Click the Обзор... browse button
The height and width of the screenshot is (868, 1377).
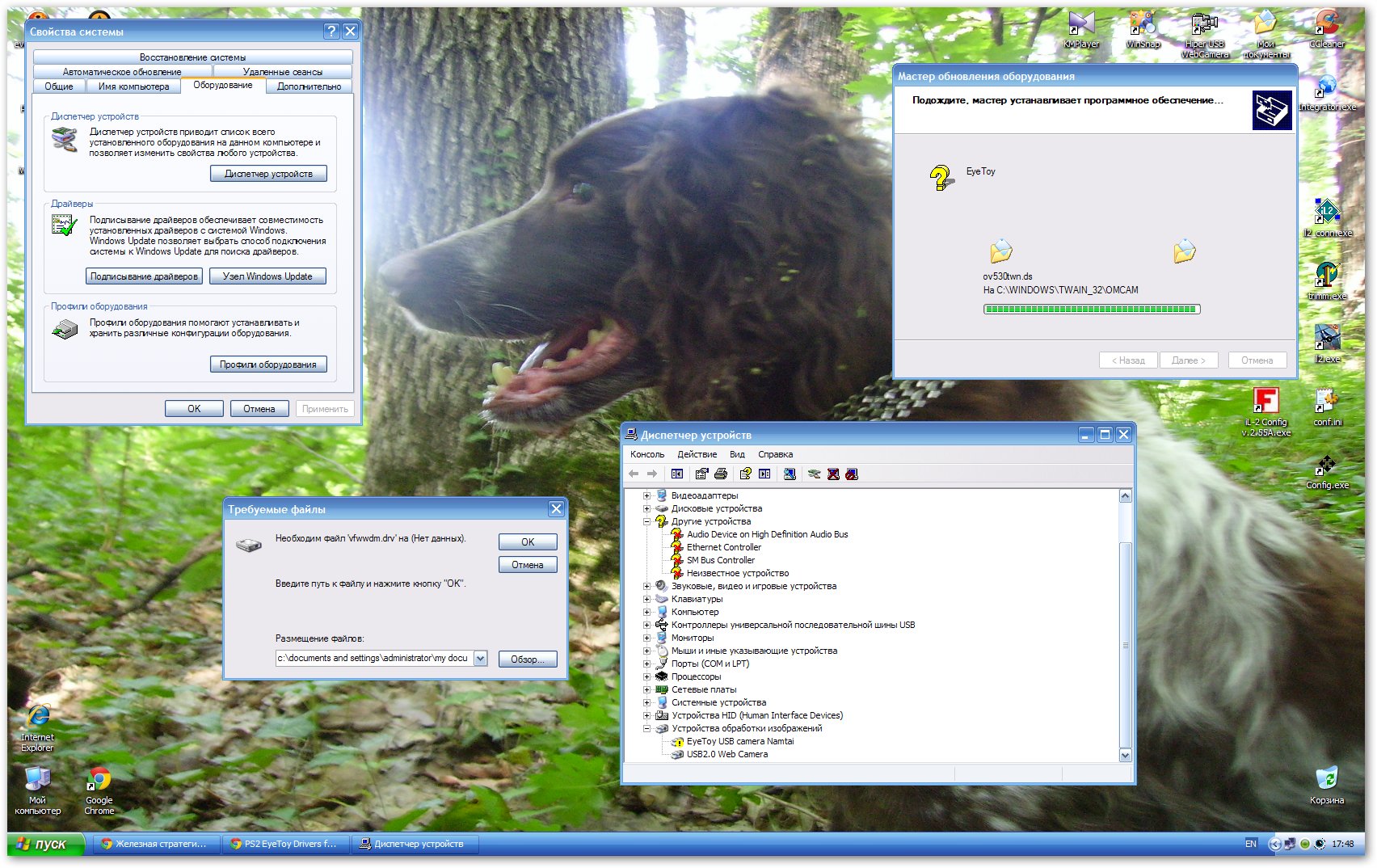[x=528, y=659]
